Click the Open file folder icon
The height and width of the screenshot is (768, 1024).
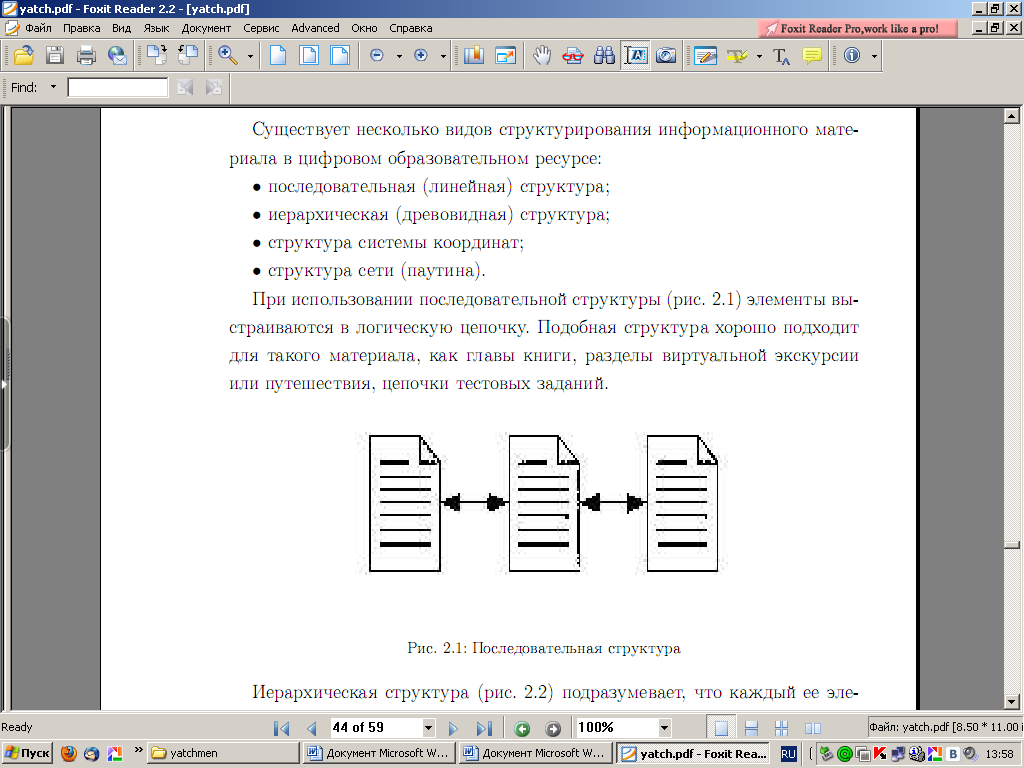click(24, 56)
